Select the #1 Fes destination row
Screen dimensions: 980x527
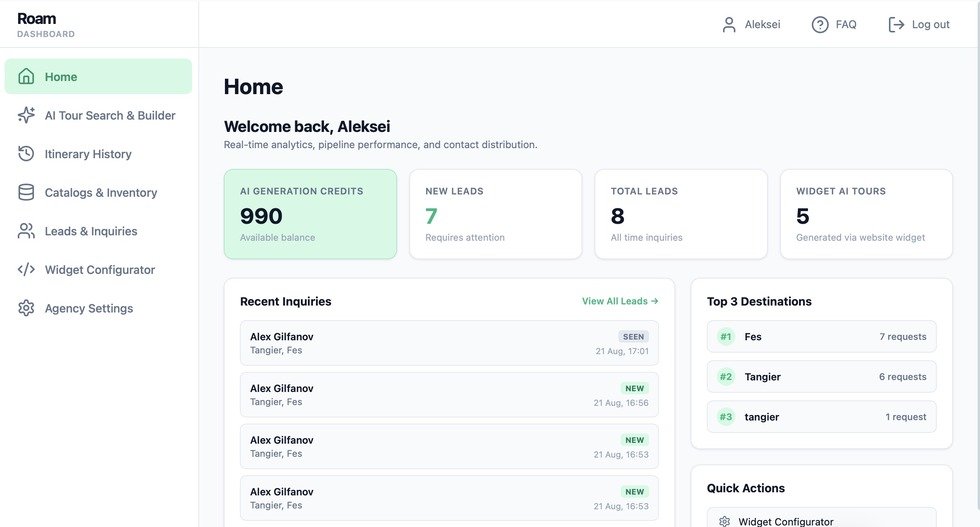coord(821,336)
